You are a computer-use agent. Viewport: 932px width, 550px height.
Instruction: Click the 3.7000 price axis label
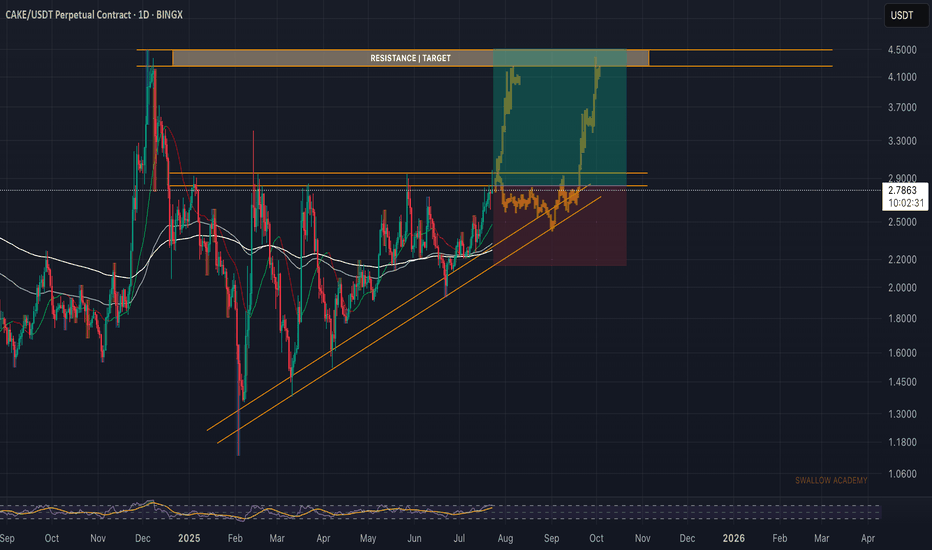(902, 108)
